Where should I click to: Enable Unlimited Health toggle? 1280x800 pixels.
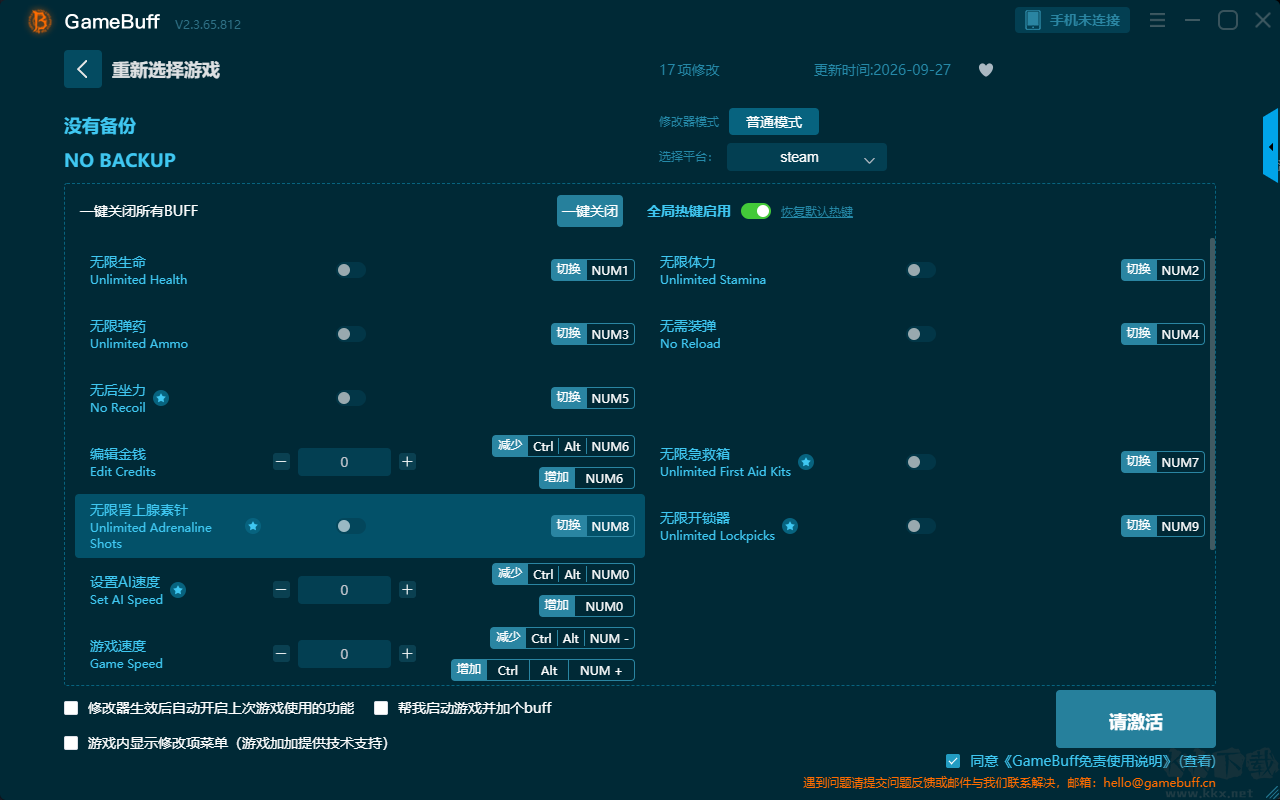(351, 270)
